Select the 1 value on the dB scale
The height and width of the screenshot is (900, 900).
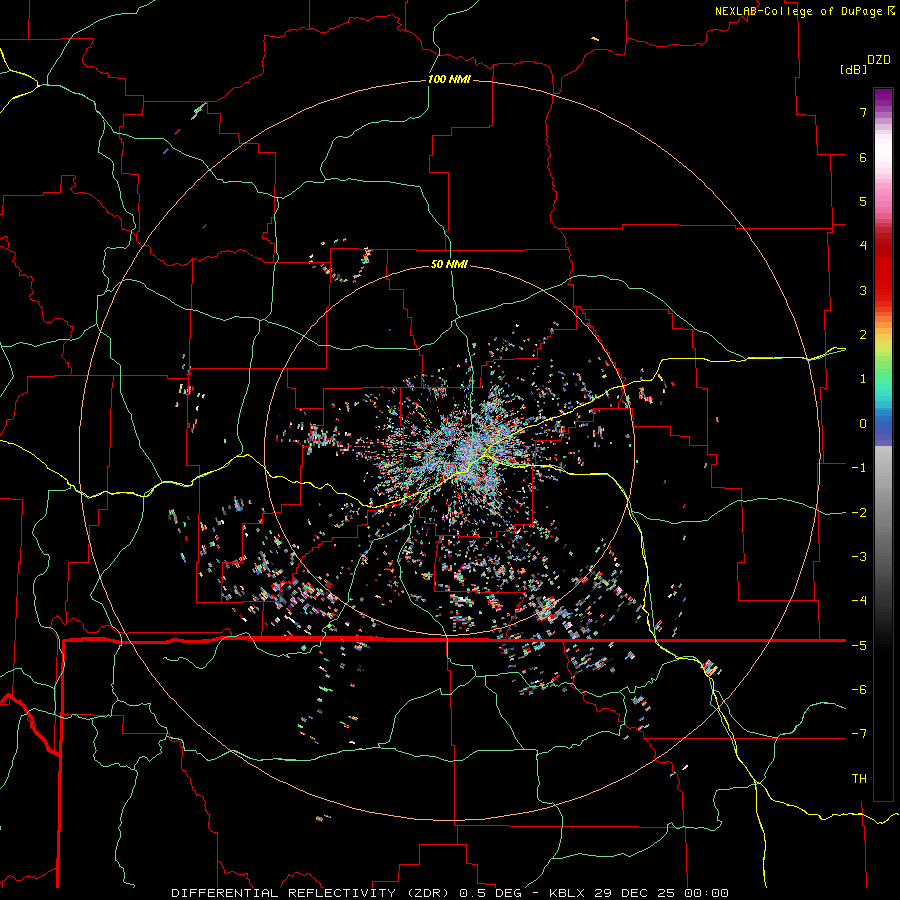pyautogui.click(x=863, y=379)
